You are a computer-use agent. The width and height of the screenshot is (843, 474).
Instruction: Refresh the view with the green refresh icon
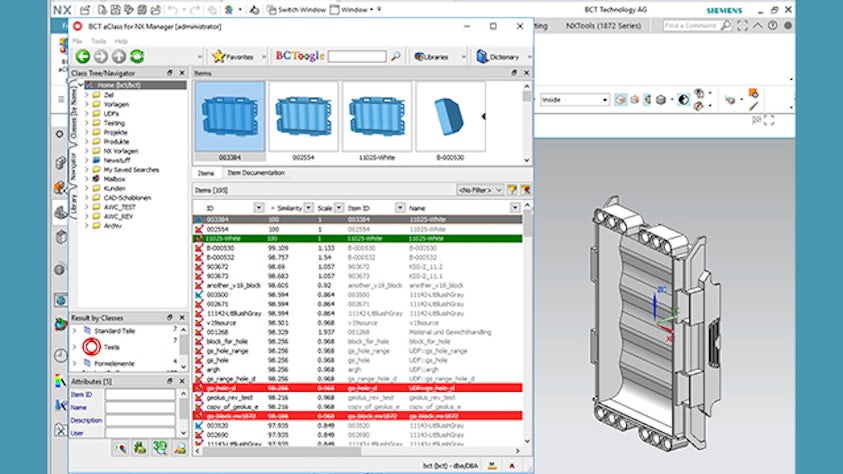point(137,56)
